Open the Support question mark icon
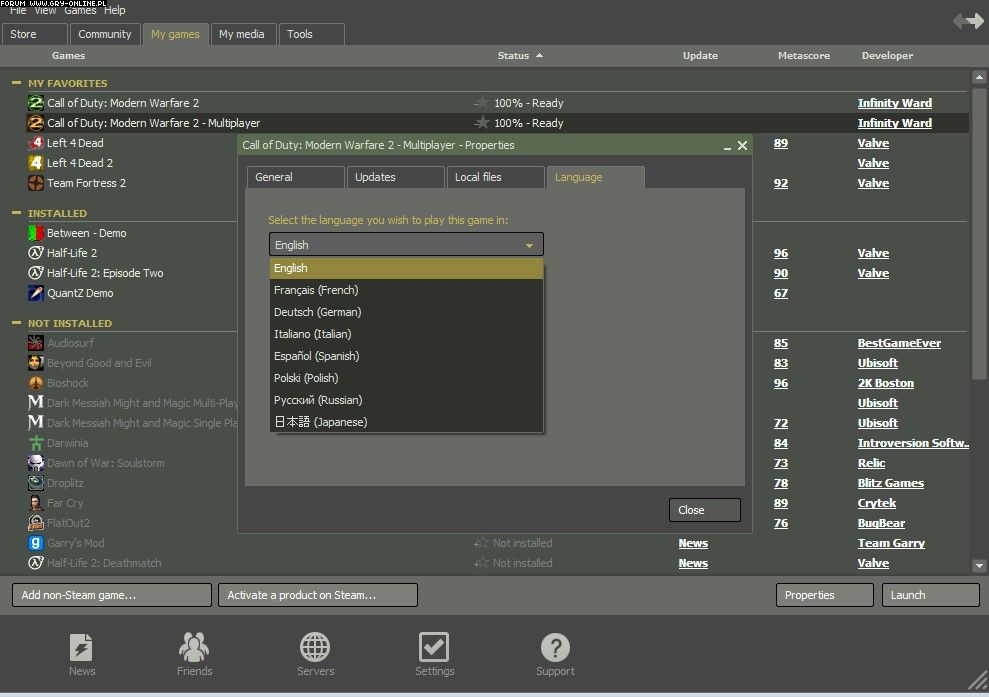 coord(555,647)
